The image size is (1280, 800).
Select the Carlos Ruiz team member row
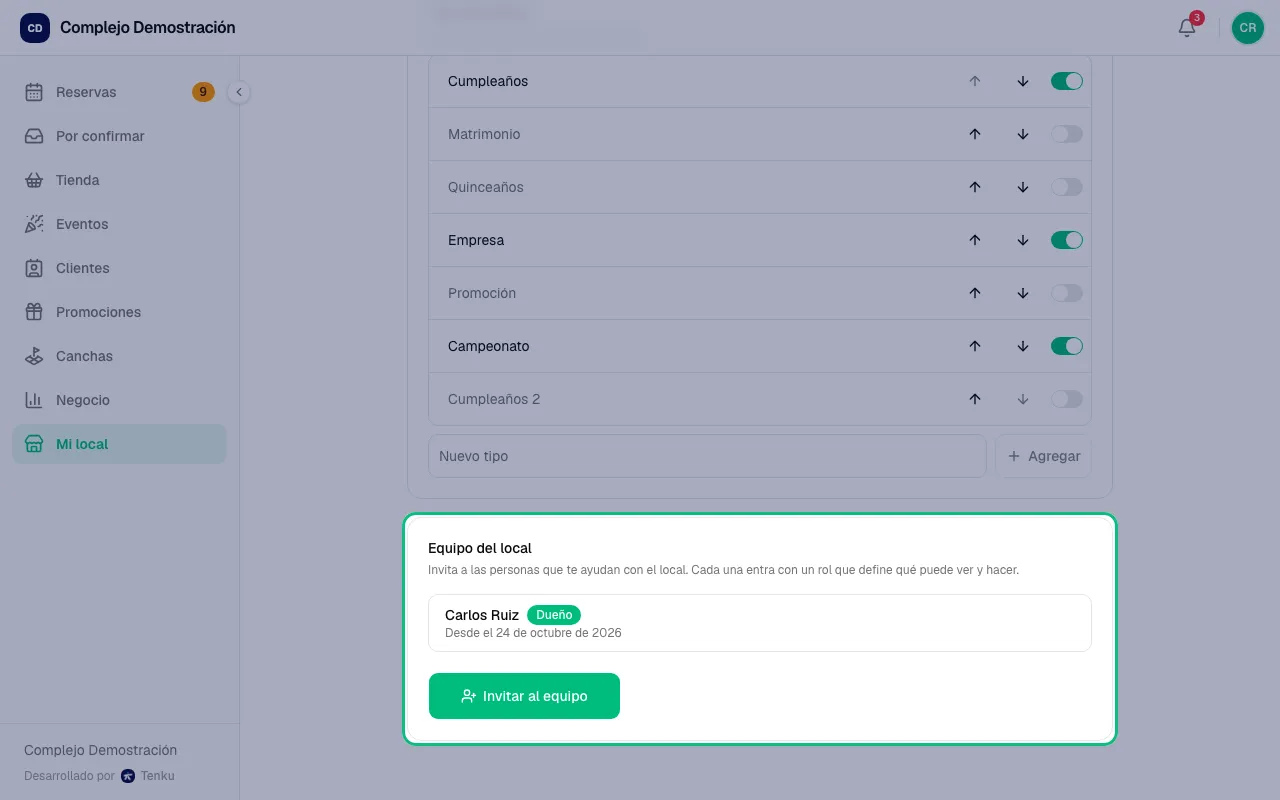point(760,623)
